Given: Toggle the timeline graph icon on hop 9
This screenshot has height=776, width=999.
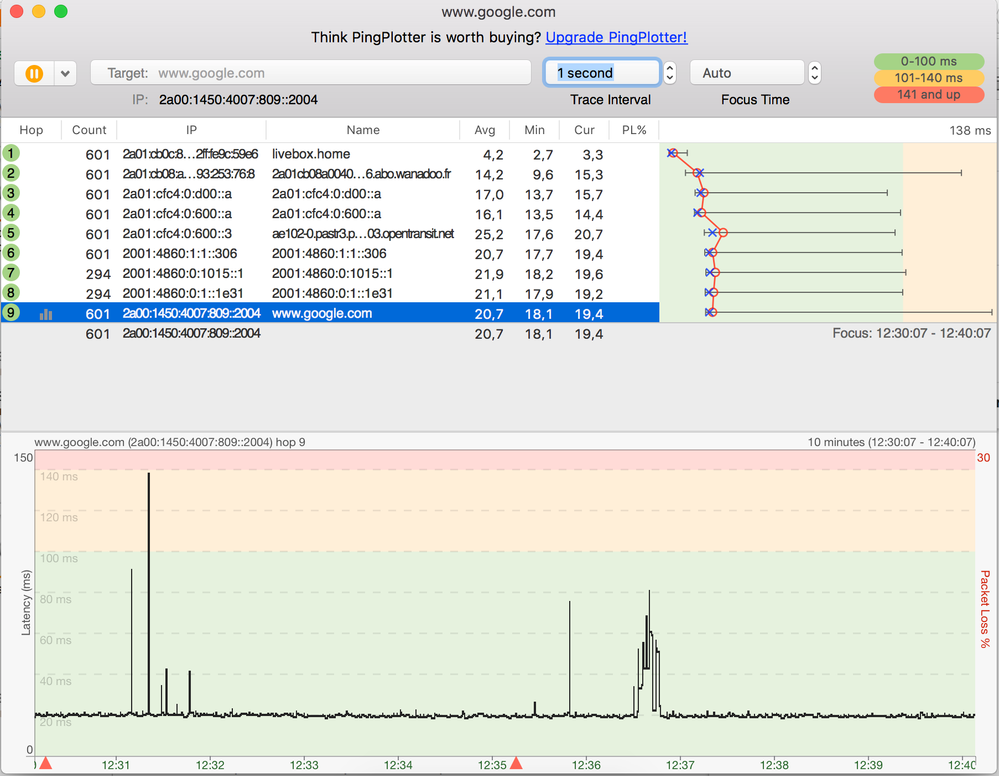Looking at the screenshot, I should 46,314.
